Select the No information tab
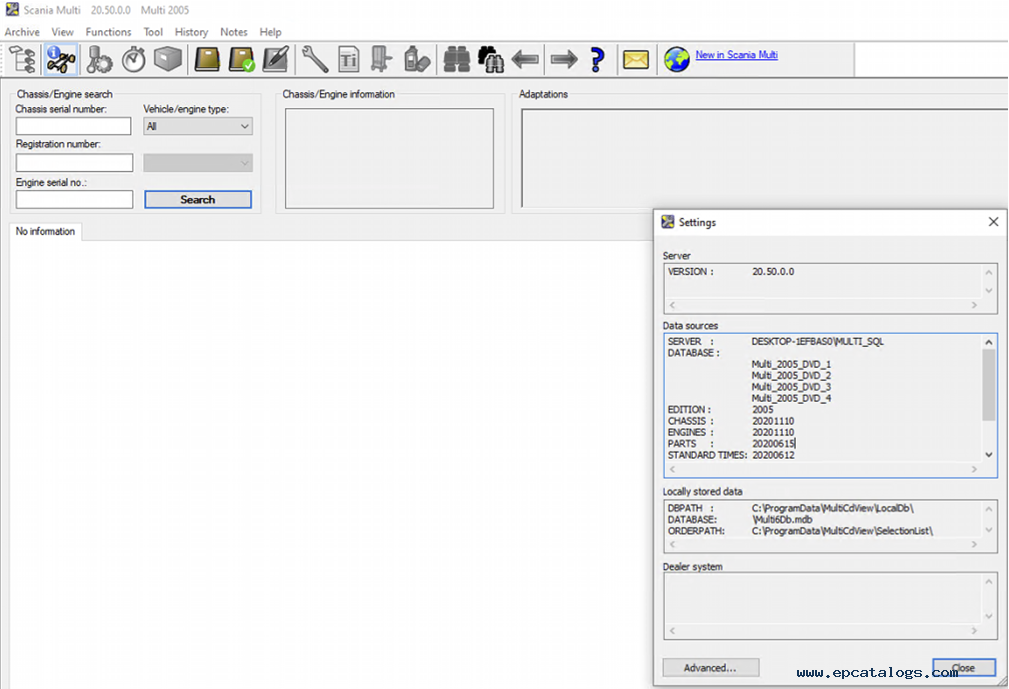 point(45,231)
